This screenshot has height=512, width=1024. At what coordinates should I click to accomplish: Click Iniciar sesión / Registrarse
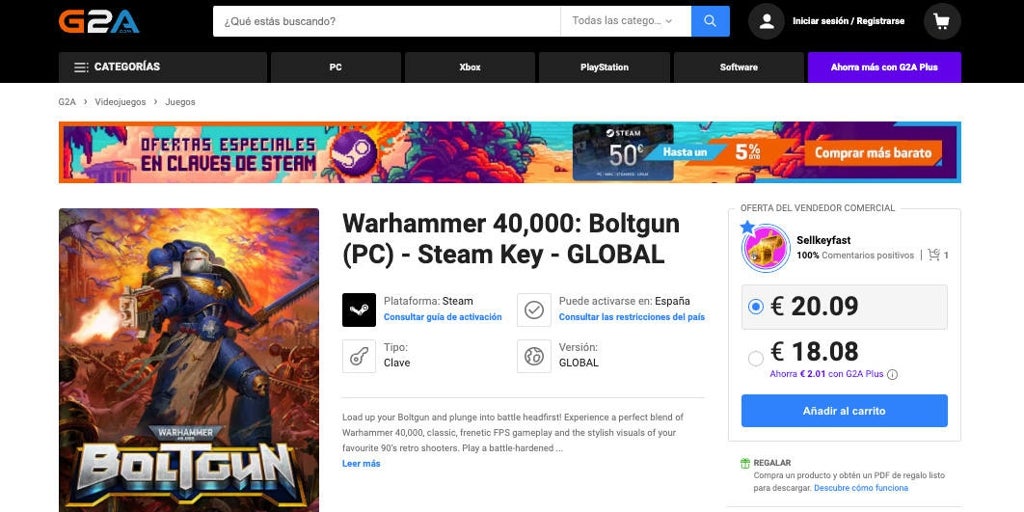pos(848,21)
